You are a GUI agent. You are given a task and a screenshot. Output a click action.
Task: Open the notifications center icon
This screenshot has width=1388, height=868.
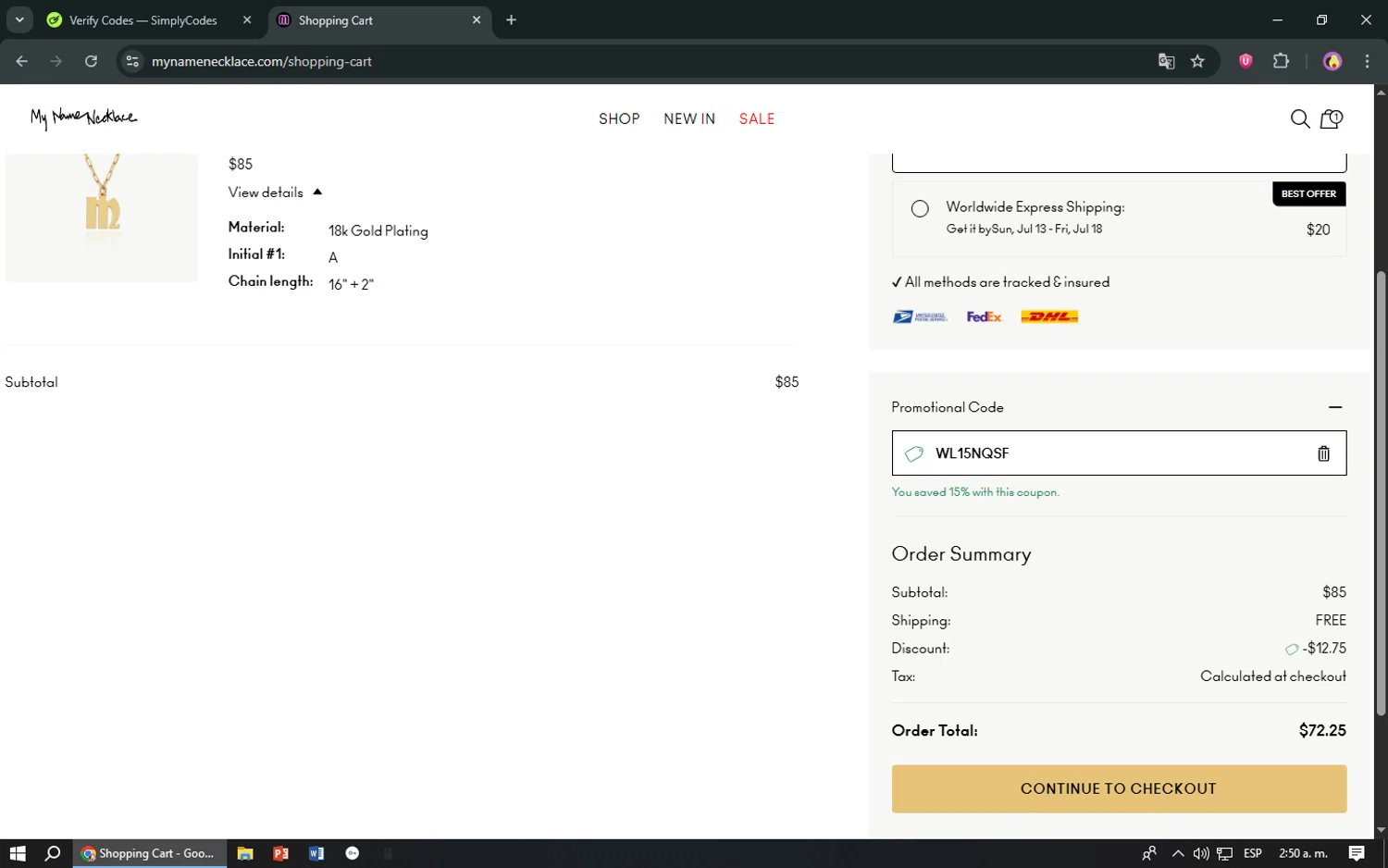[x=1356, y=853]
